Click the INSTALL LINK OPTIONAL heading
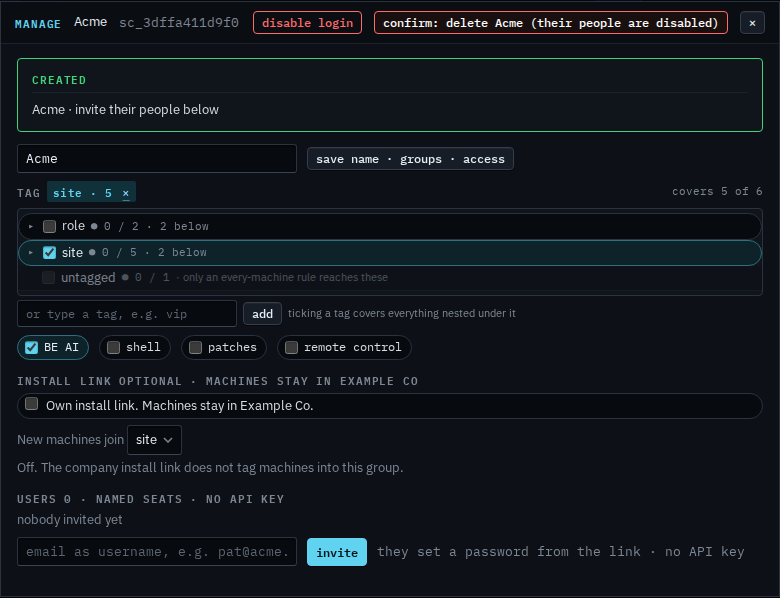This screenshot has height=598, width=780. tap(217, 381)
